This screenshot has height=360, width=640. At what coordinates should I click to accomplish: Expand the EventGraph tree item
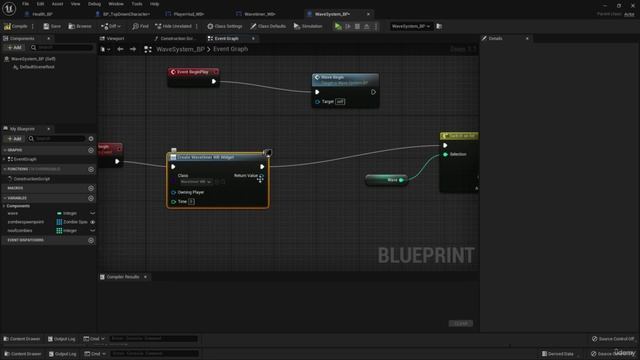pyautogui.click(x=4, y=159)
